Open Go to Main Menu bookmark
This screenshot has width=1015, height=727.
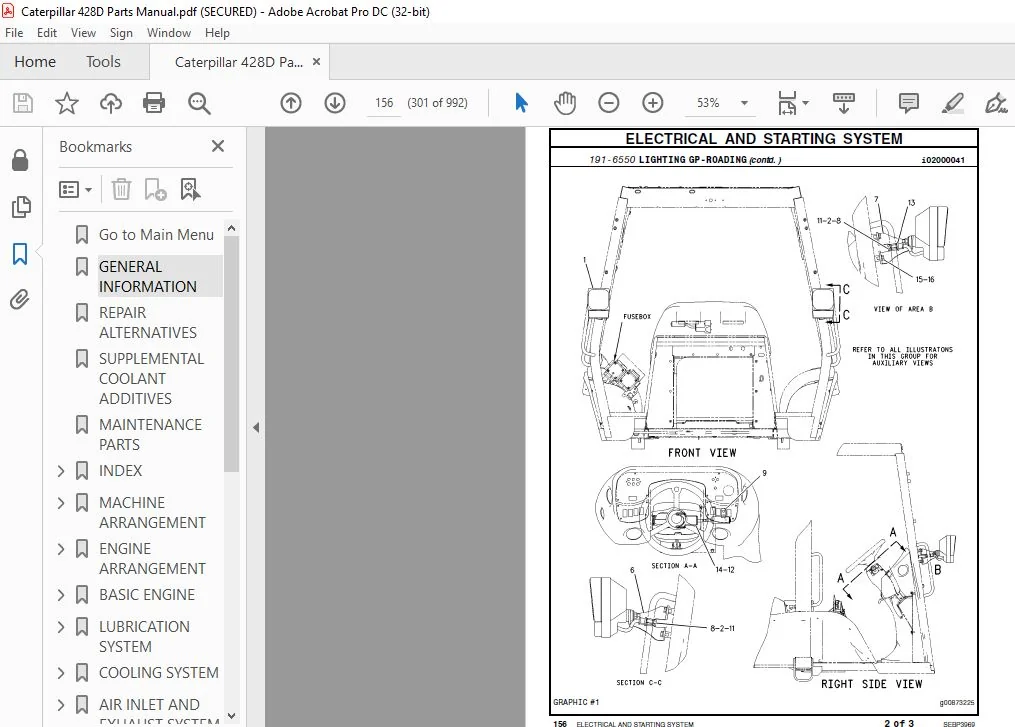[x=156, y=235]
